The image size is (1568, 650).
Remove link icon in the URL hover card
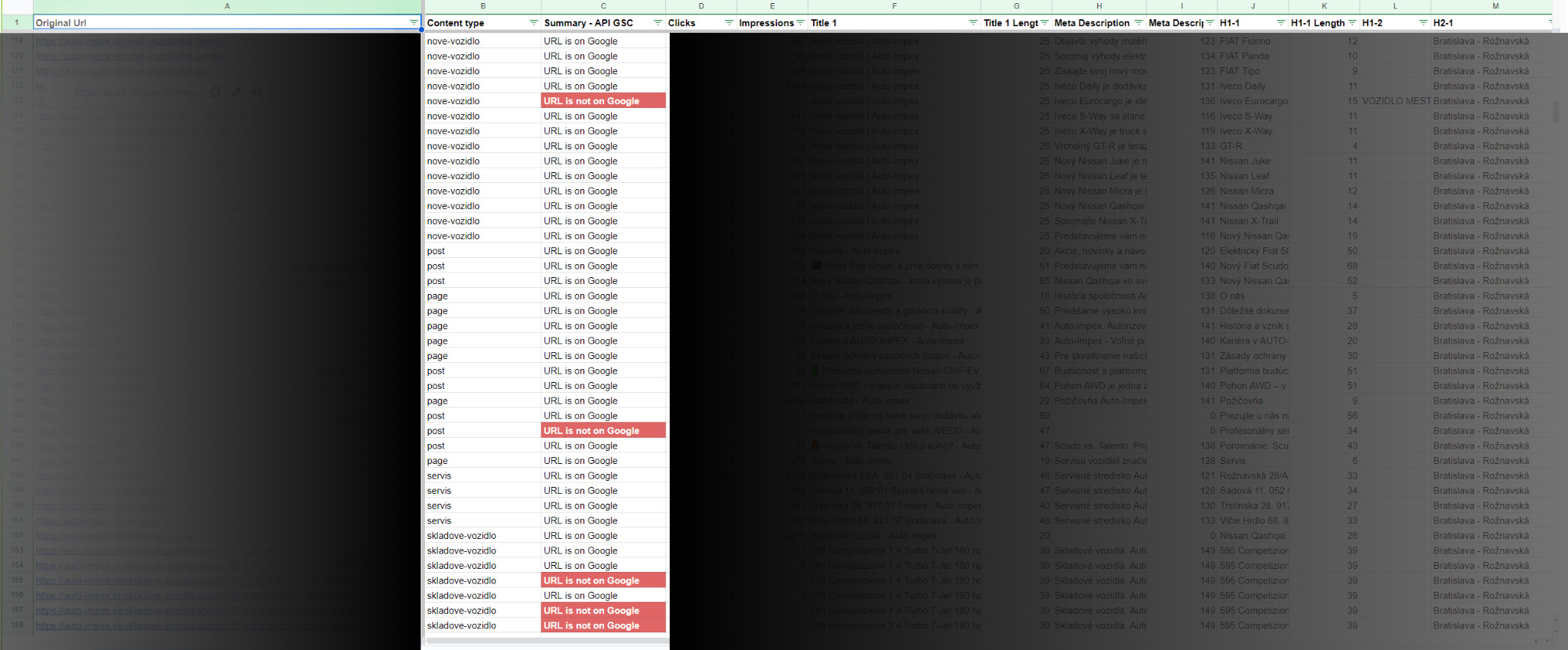pyautogui.click(x=257, y=92)
